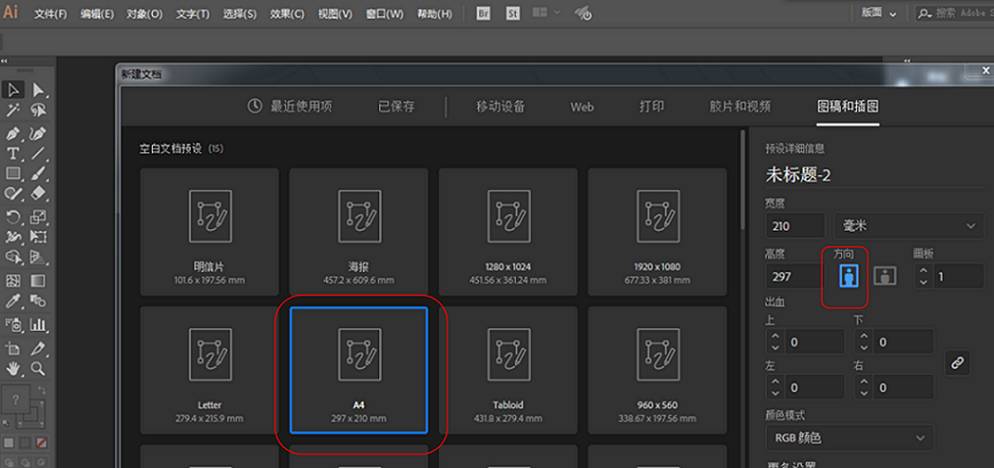994x468 pixels.
Task: Select the Line Segment tool
Action: coord(39,153)
